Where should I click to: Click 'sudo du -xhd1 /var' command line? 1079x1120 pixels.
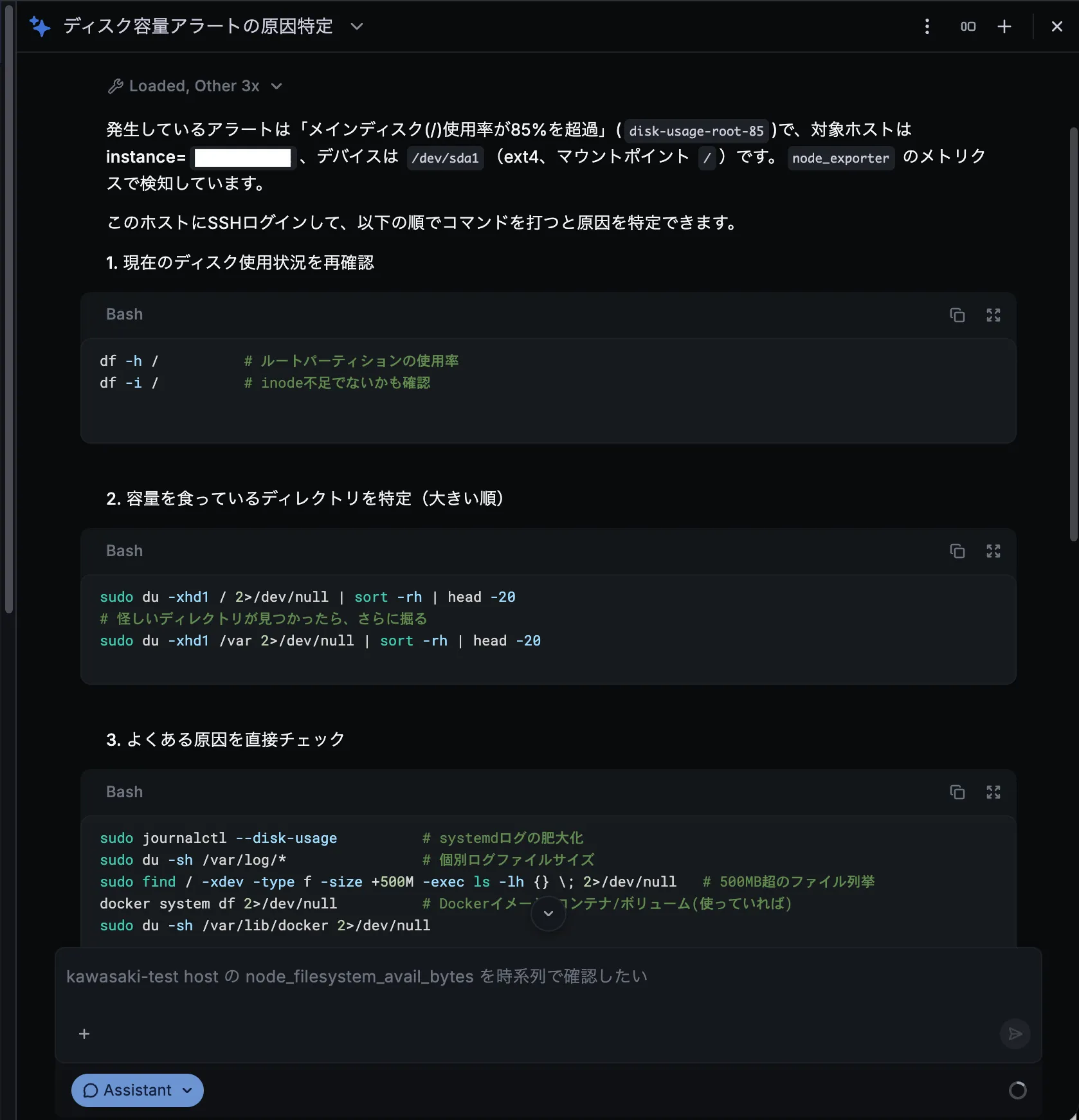point(320,641)
